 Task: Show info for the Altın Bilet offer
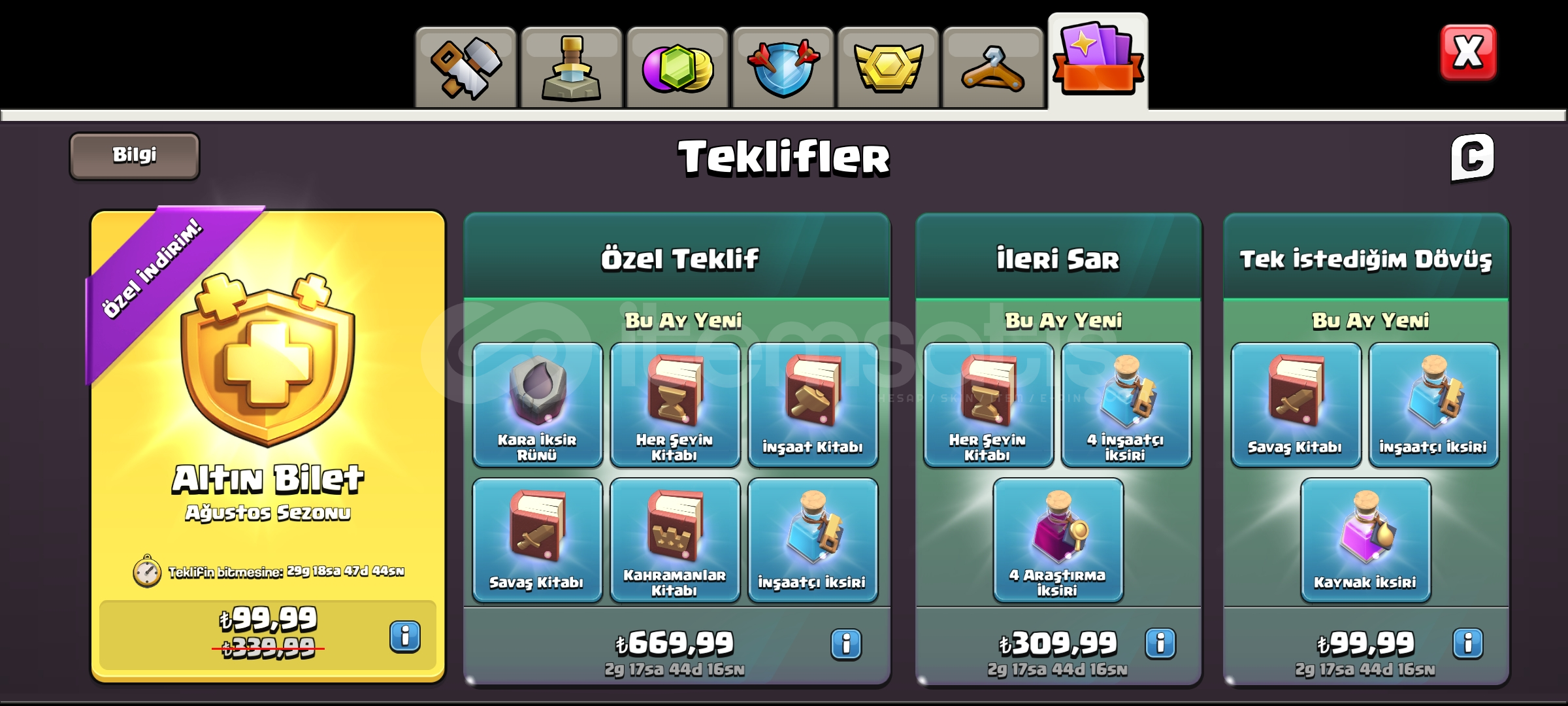[x=405, y=636]
